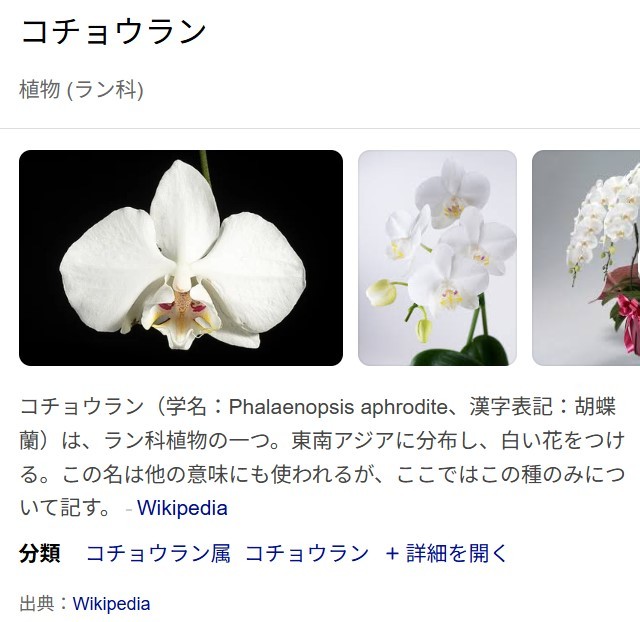Click the コチョウラン panel heading
This screenshot has height=622, width=640.
pyautogui.click(x=113, y=32)
